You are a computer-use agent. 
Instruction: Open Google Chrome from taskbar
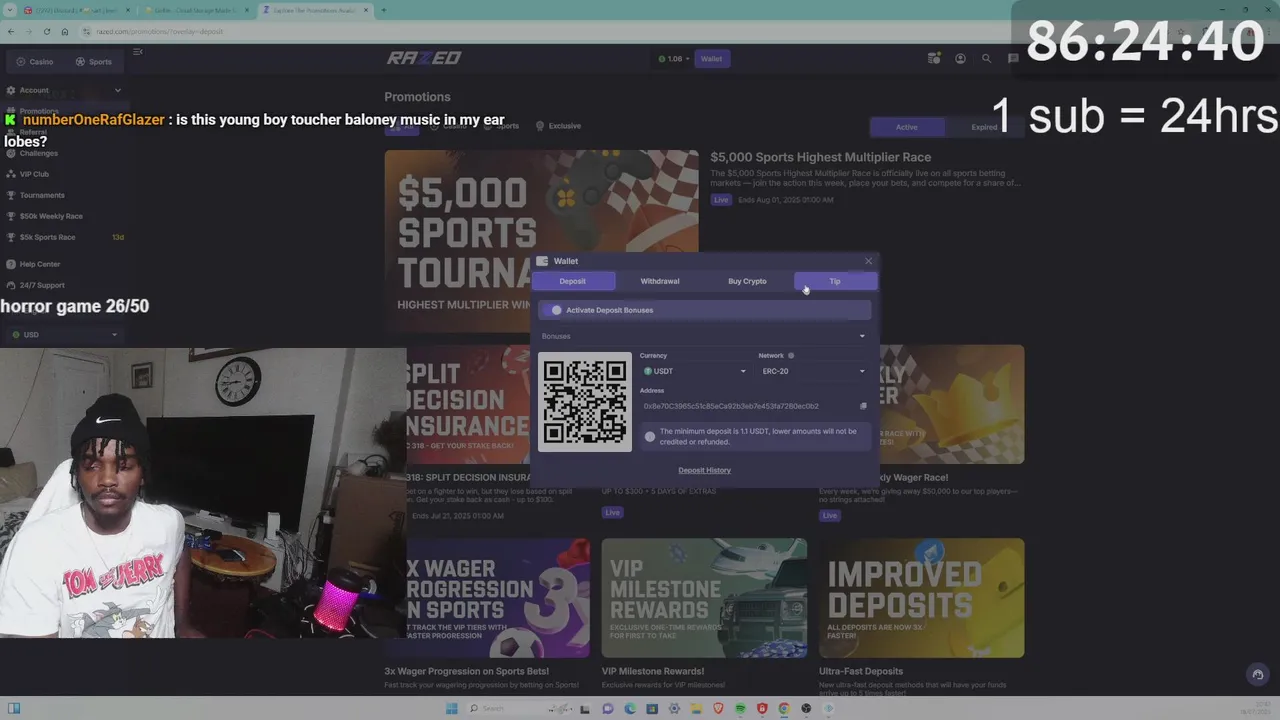coord(784,709)
